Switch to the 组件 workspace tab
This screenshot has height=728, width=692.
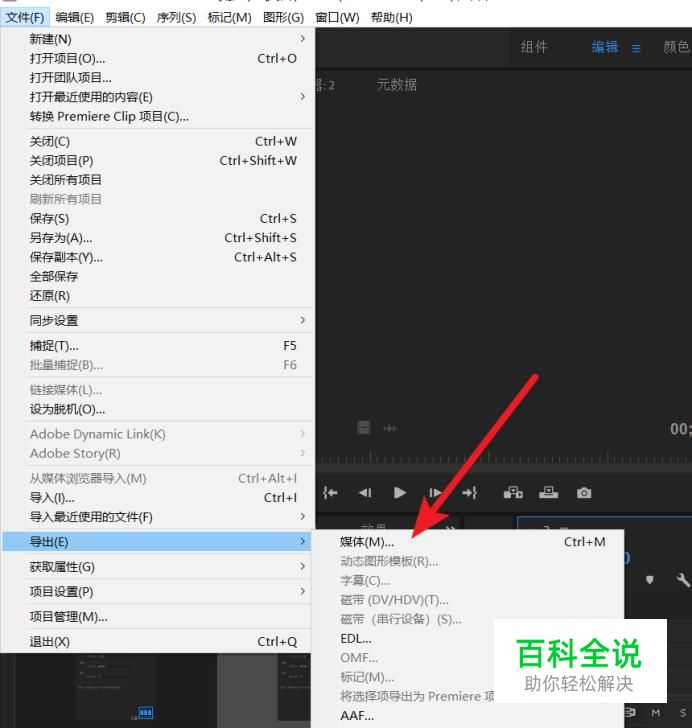(x=534, y=47)
